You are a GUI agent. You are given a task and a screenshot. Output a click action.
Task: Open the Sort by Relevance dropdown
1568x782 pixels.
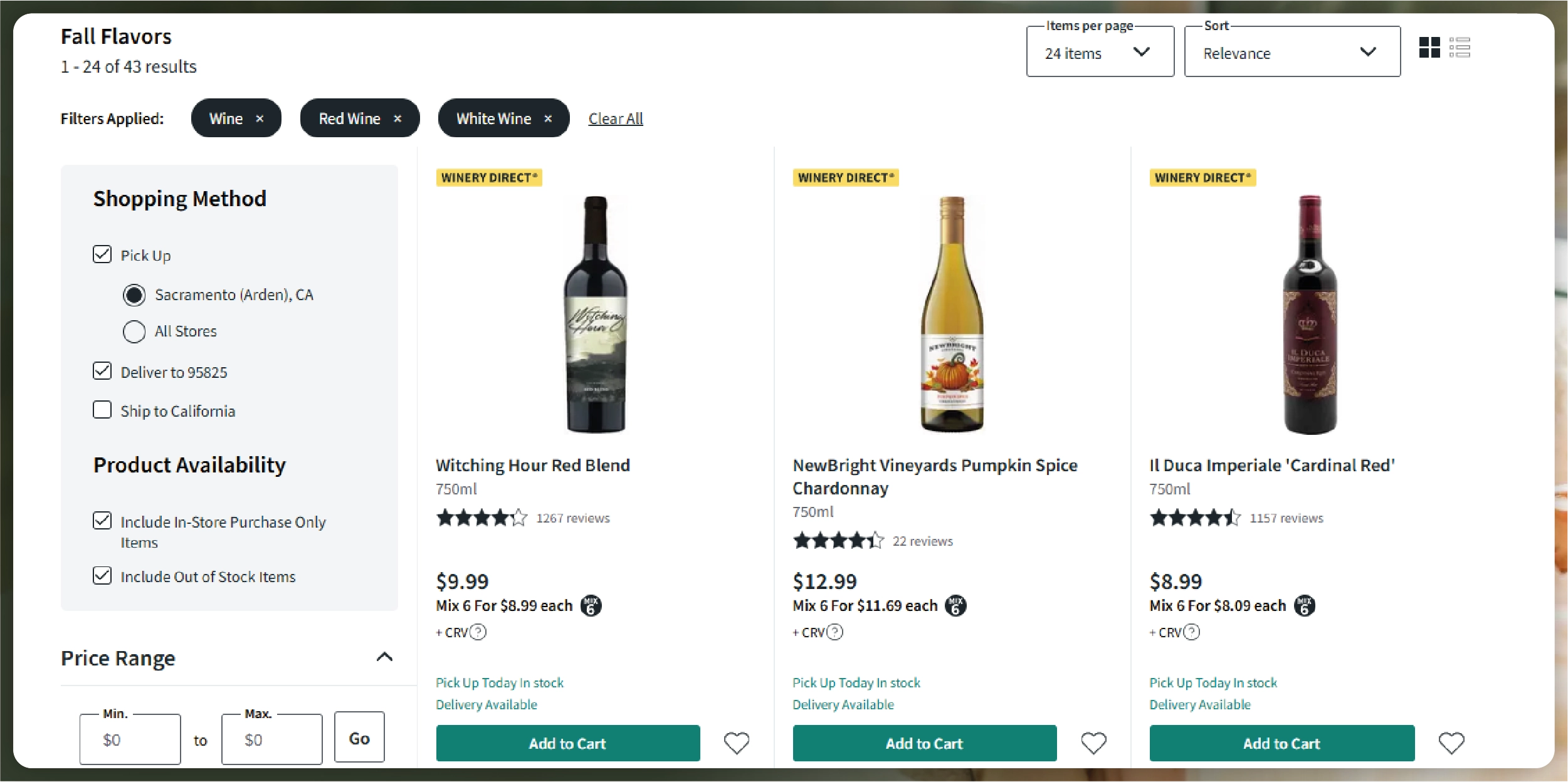1292,53
